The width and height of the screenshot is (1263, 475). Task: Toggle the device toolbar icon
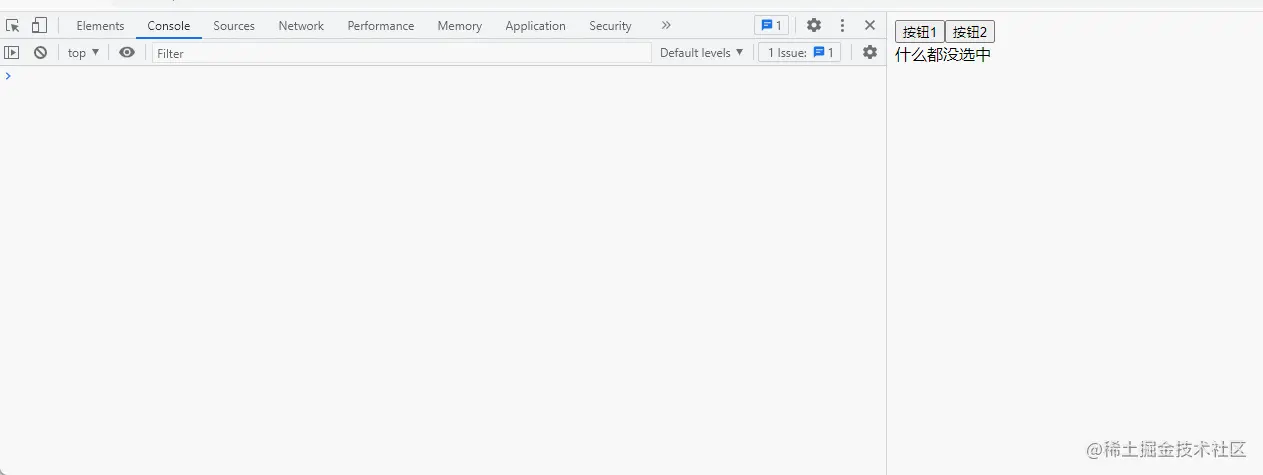[39, 26]
